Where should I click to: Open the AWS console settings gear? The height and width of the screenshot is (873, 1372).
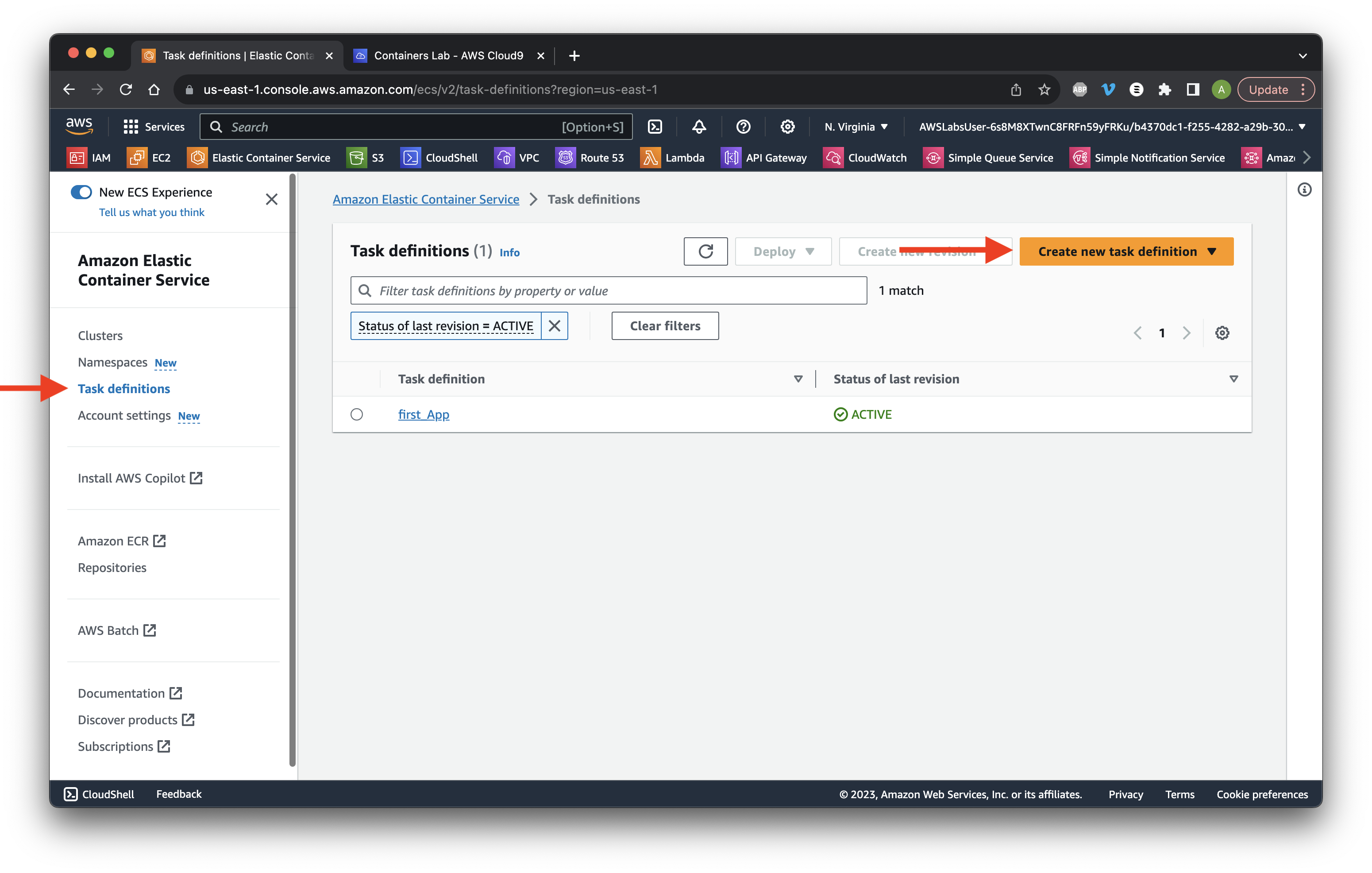[787, 127]
